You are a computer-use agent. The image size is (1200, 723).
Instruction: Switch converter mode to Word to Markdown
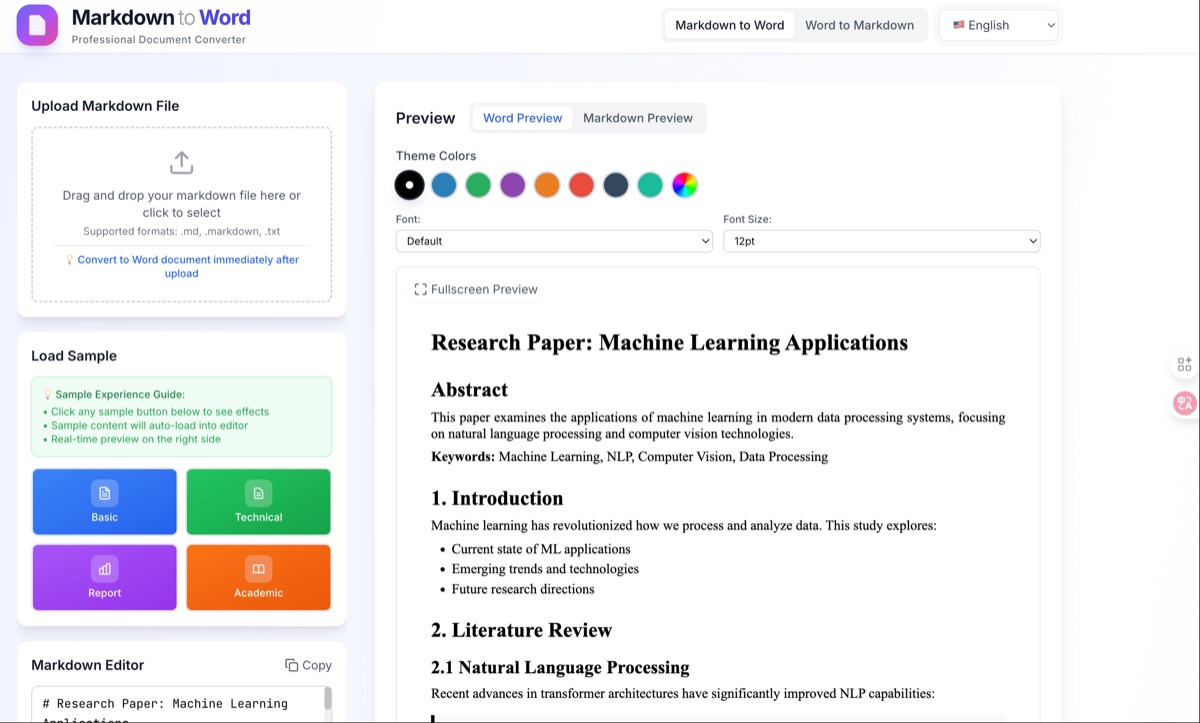tap(860, 24)
